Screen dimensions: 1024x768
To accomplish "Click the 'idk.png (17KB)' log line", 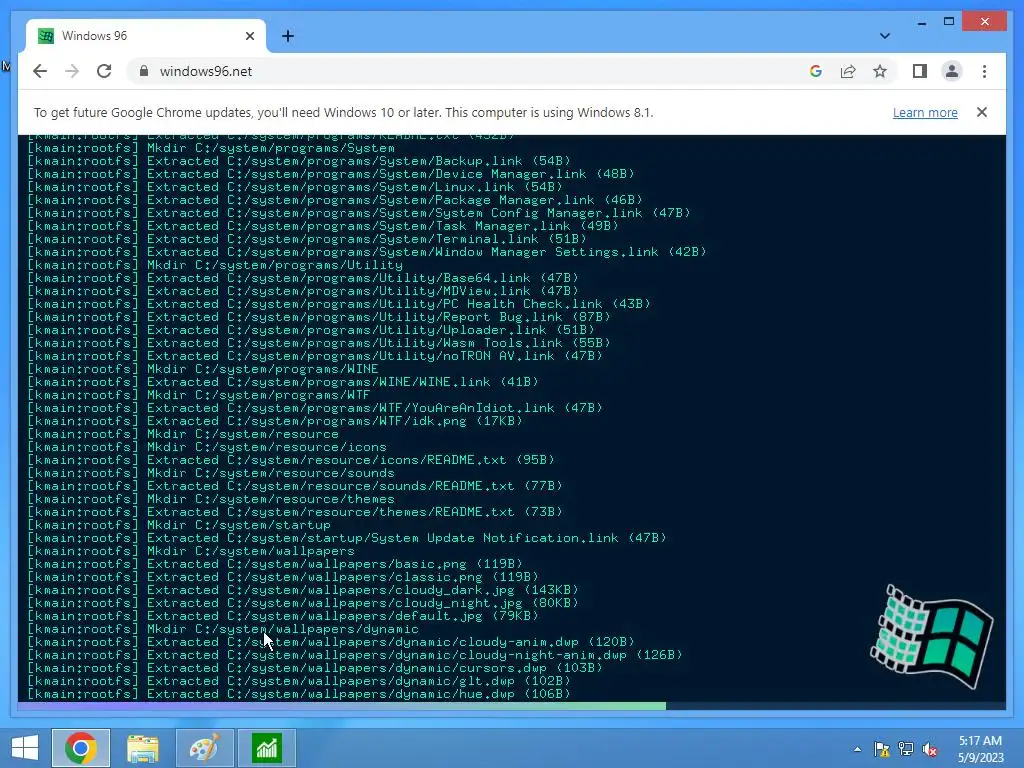I will click(275, 421).
